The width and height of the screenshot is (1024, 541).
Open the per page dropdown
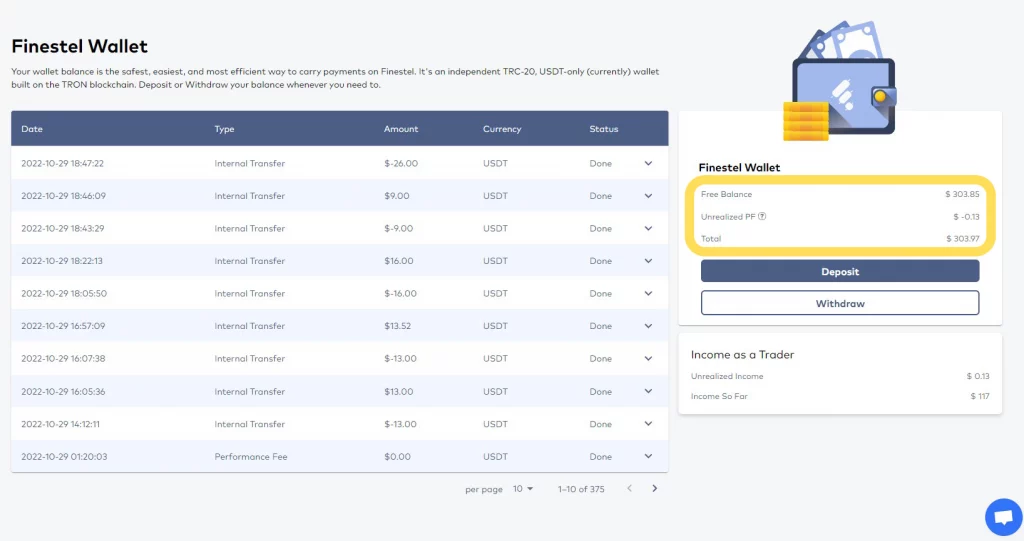[522, 489]
